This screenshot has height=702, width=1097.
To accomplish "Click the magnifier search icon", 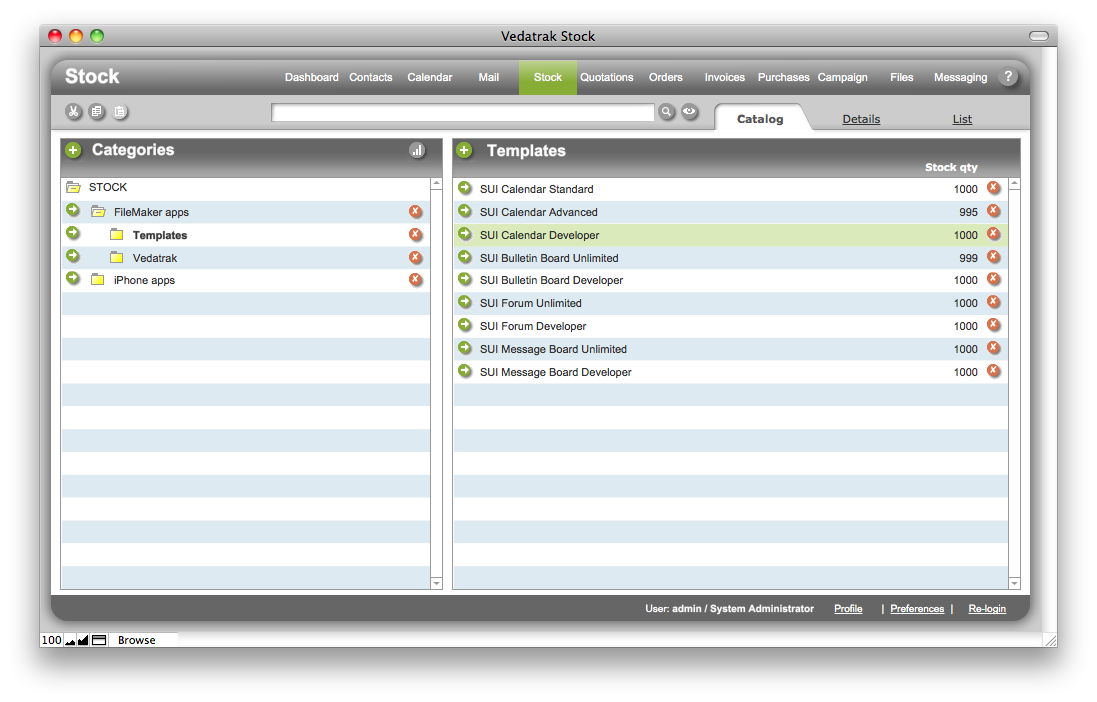I will click(667, 111).
